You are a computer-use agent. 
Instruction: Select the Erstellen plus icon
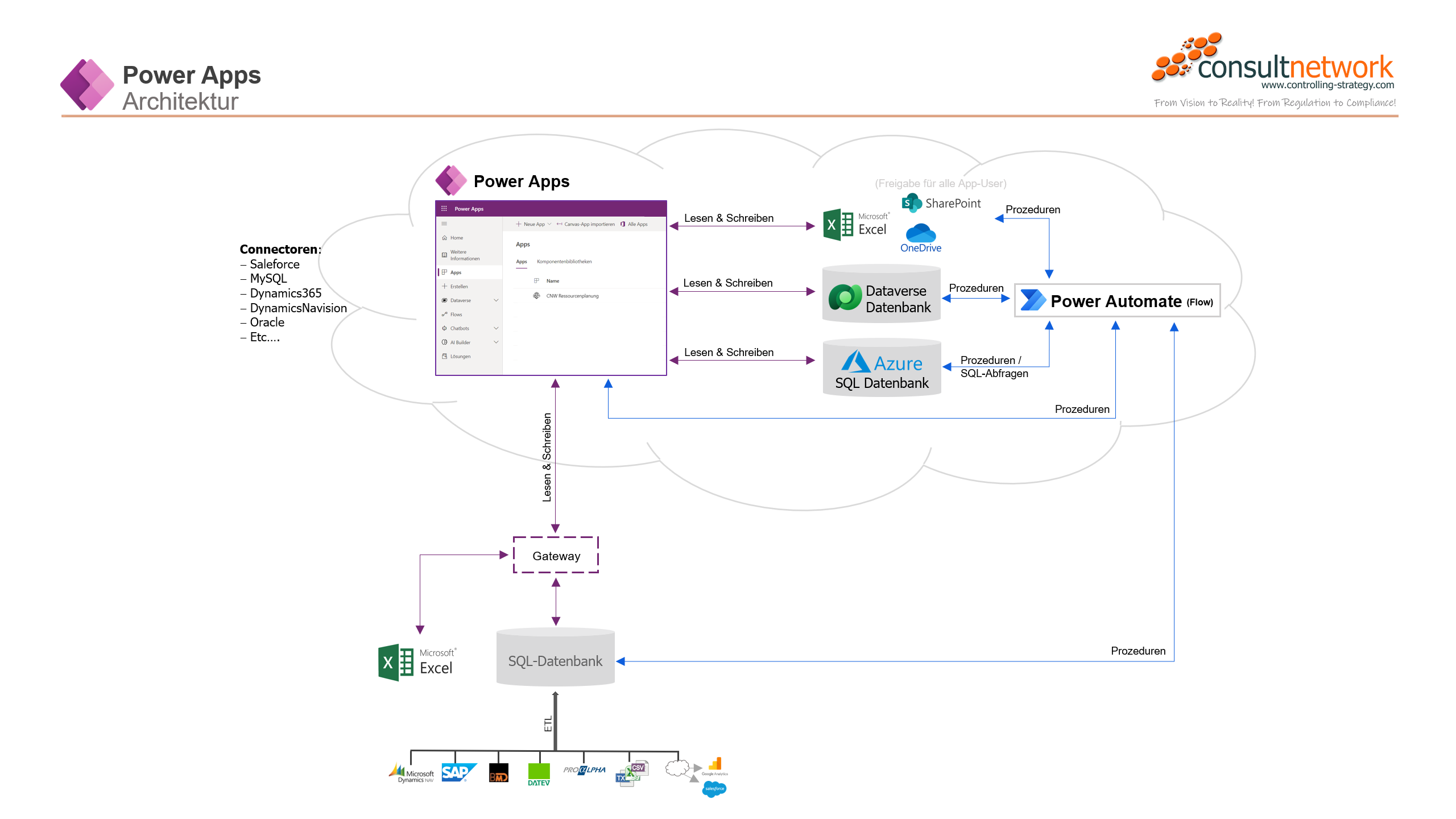444,286
